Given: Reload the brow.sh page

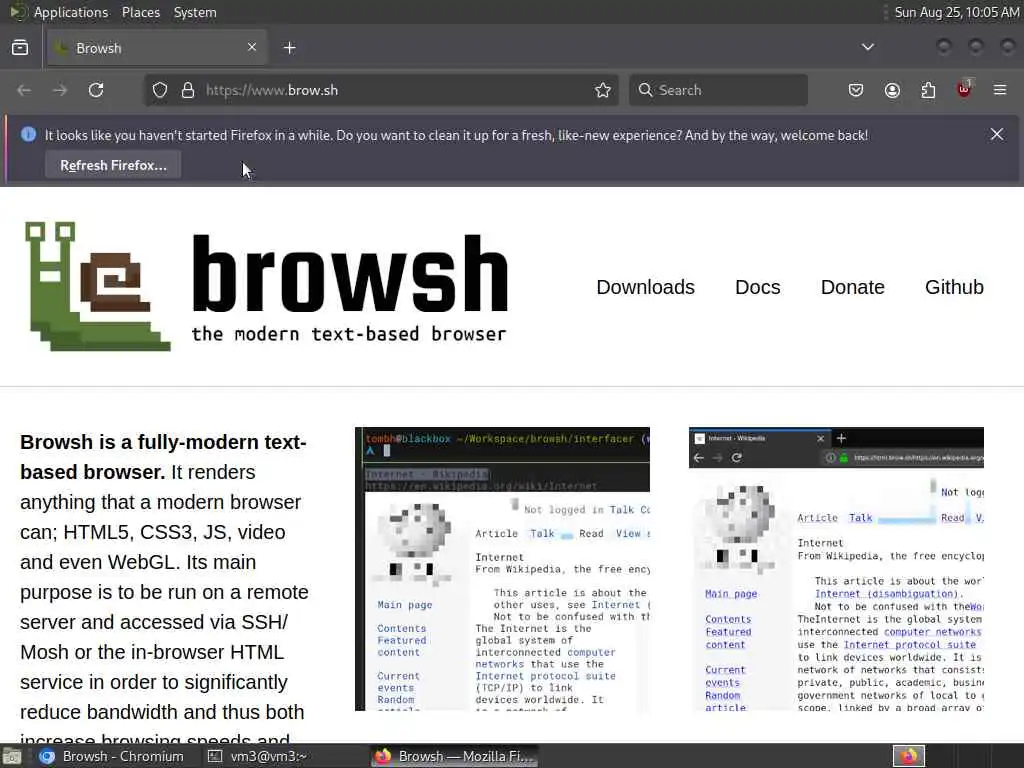Looking at the screenshot, I should (96, 90).
